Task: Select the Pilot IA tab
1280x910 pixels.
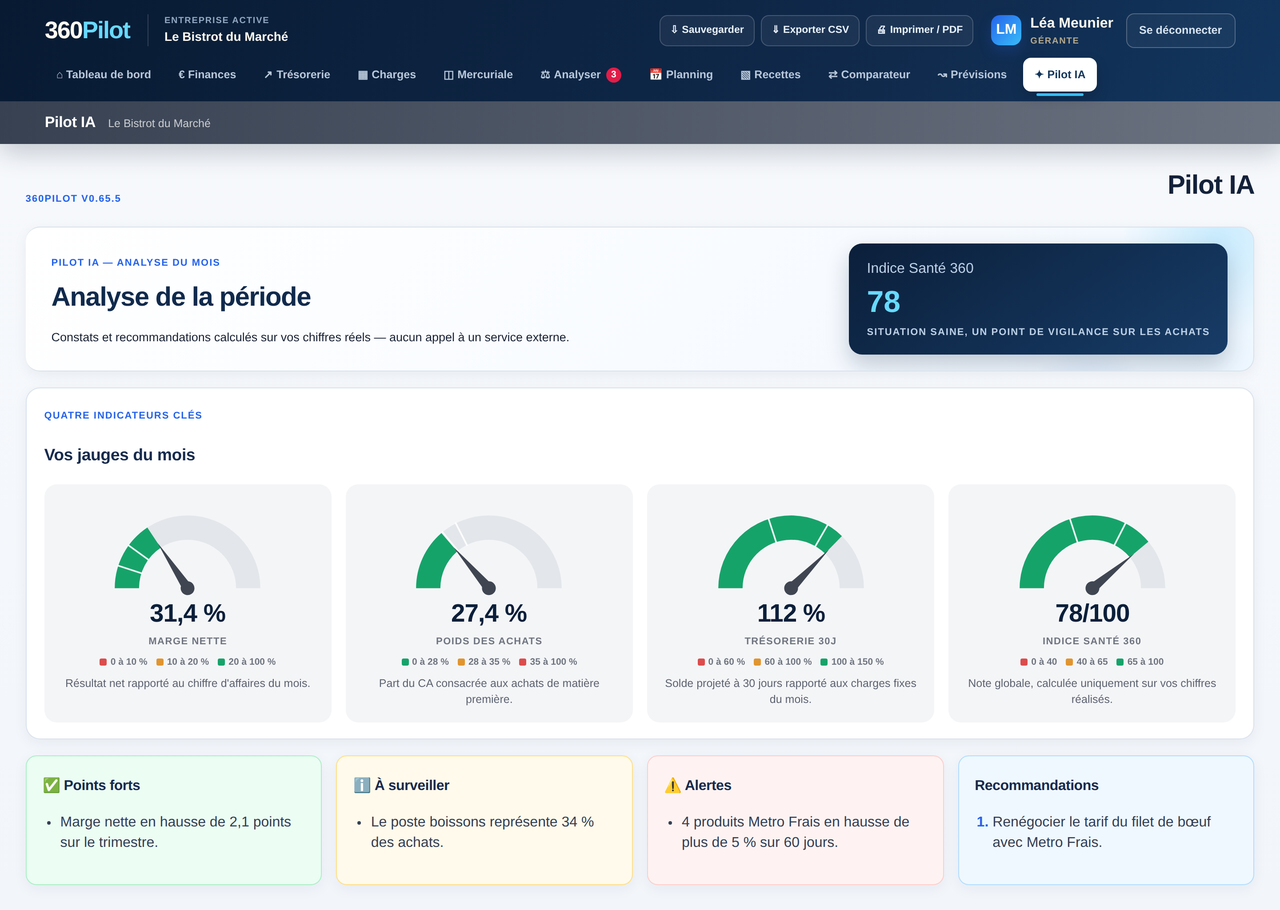Action: 1060,75
